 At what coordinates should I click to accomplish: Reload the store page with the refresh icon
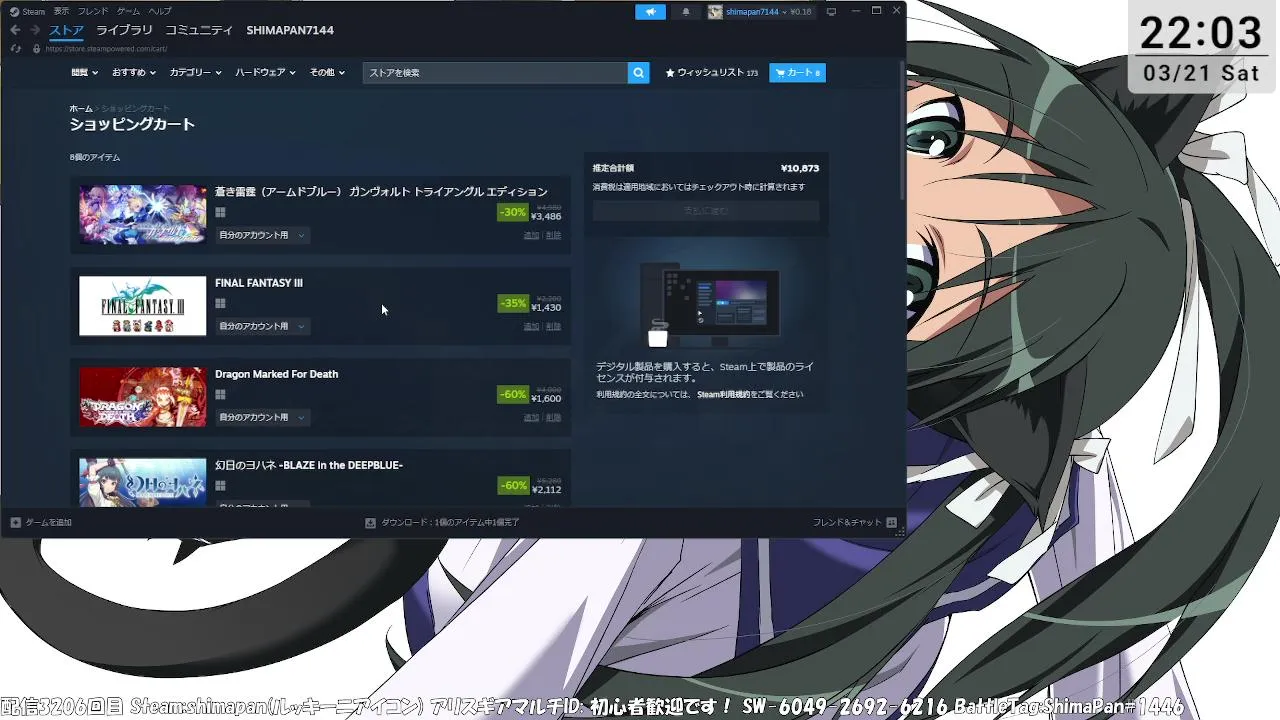coord(15,48)
